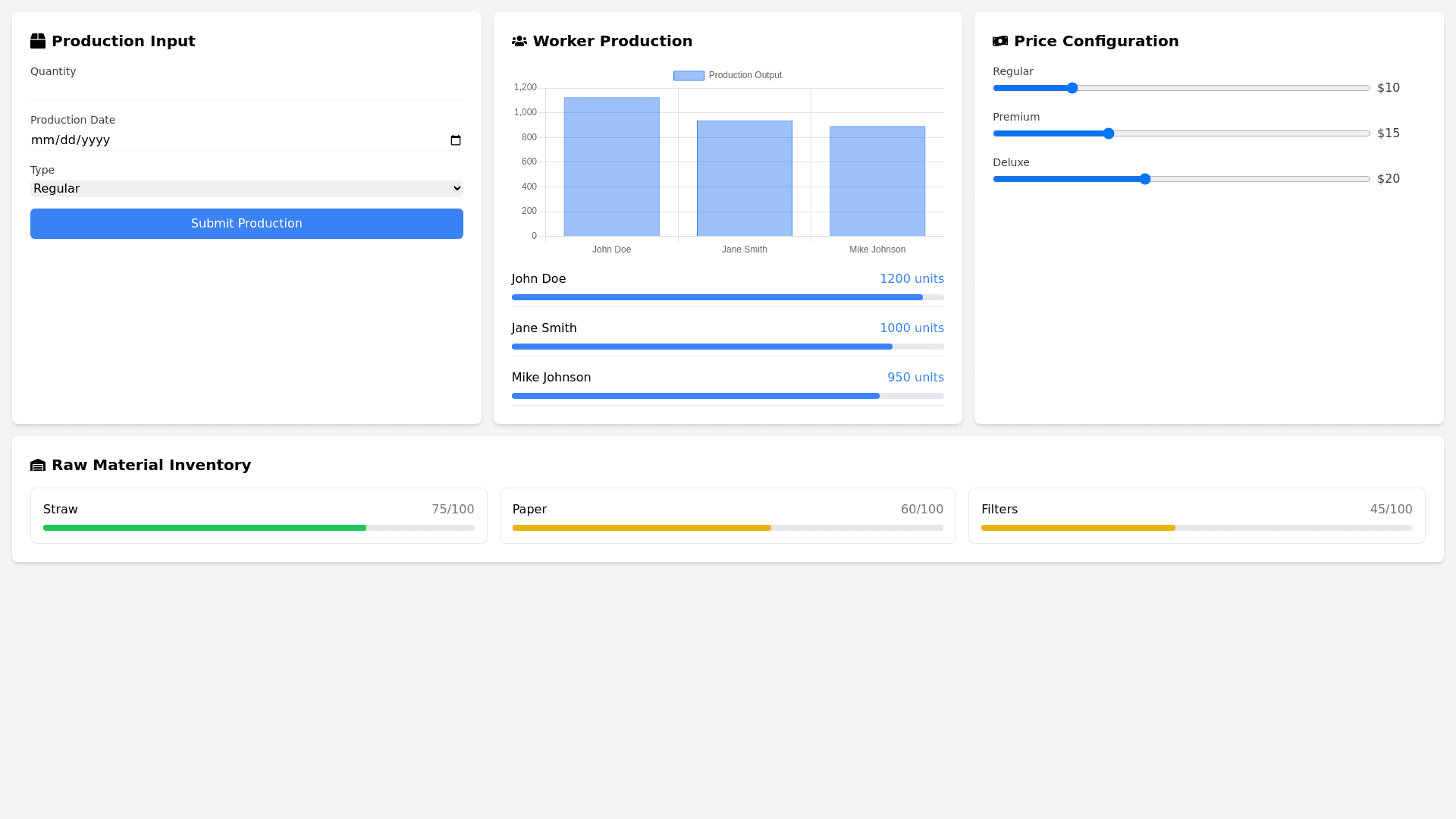Click the Raw Material Inventory box icon

(37, 465)
